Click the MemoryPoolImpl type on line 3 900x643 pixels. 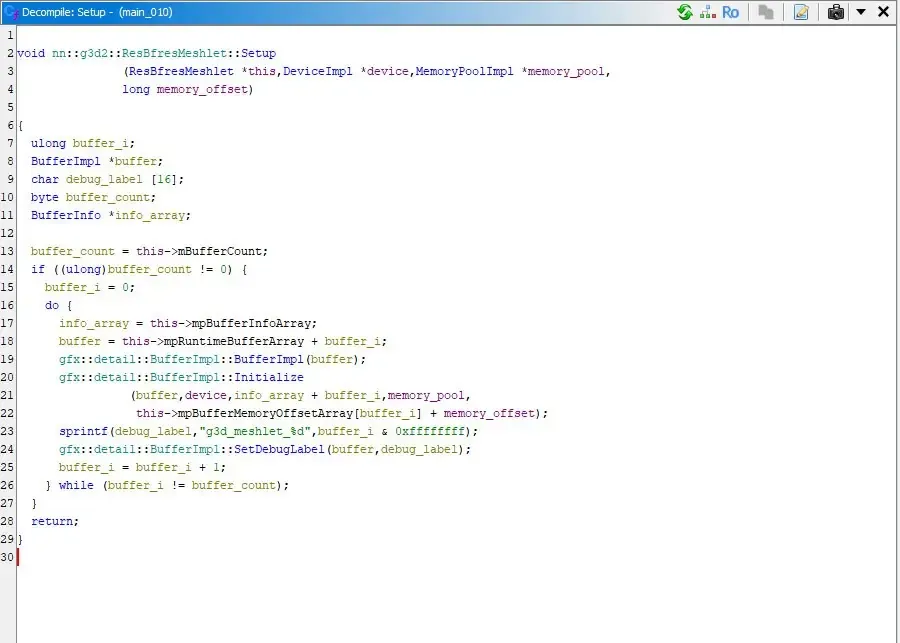[464, 72]
